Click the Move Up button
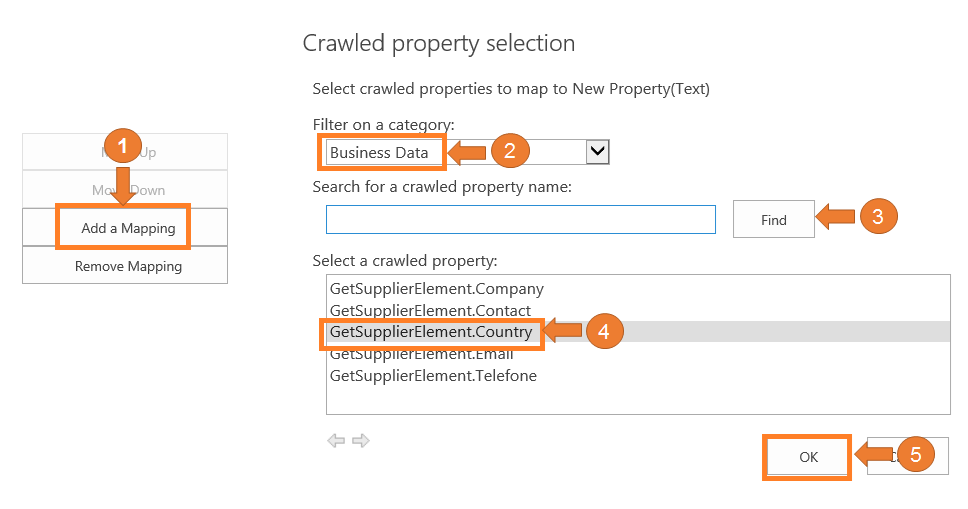The image size is (968, 509). pyautogui.click(x=125, y=152)
